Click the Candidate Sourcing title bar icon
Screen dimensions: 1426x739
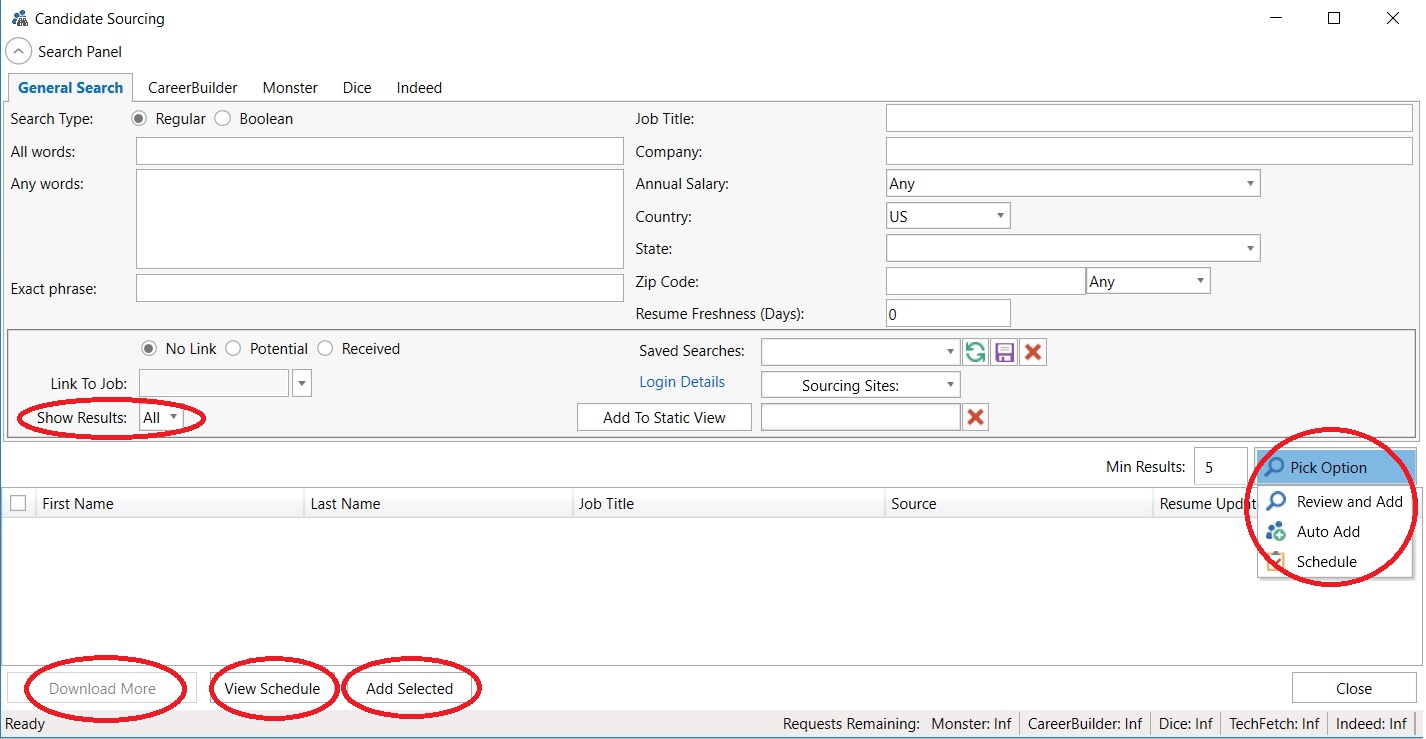(19, 18)
